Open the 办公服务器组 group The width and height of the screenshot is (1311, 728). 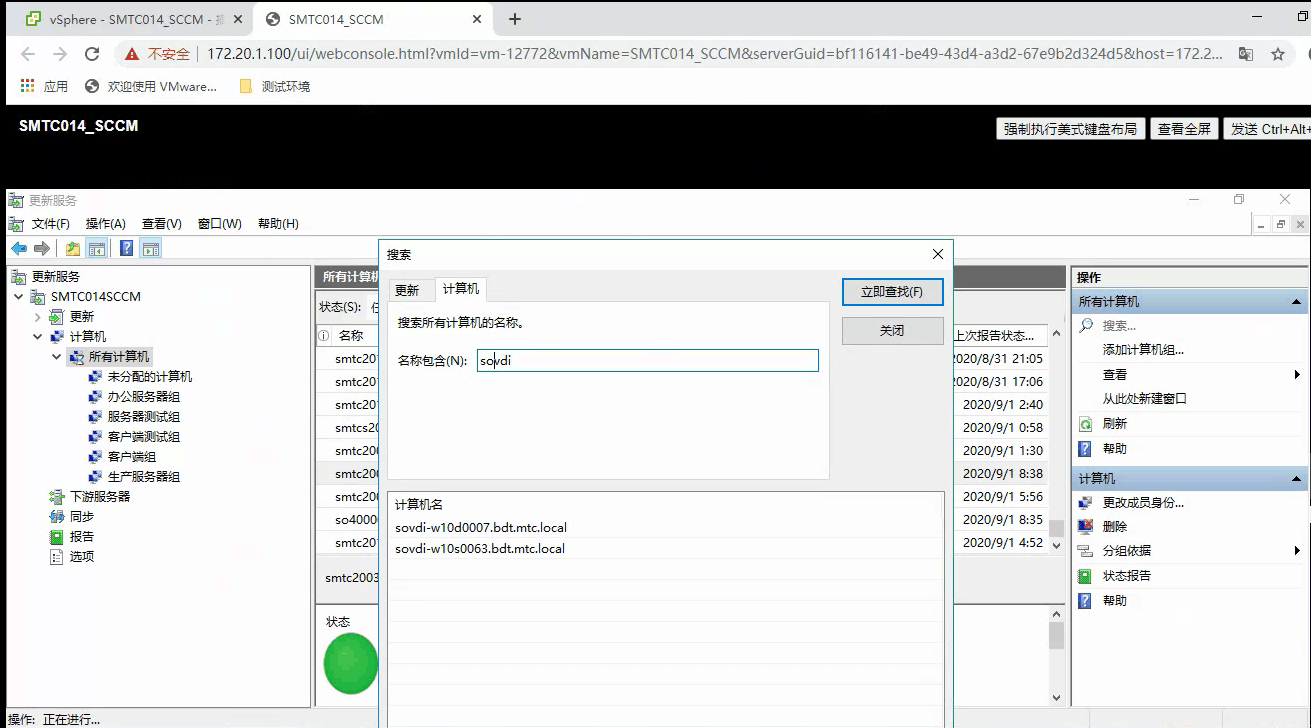pyautogui.click(x=143, y=396)
